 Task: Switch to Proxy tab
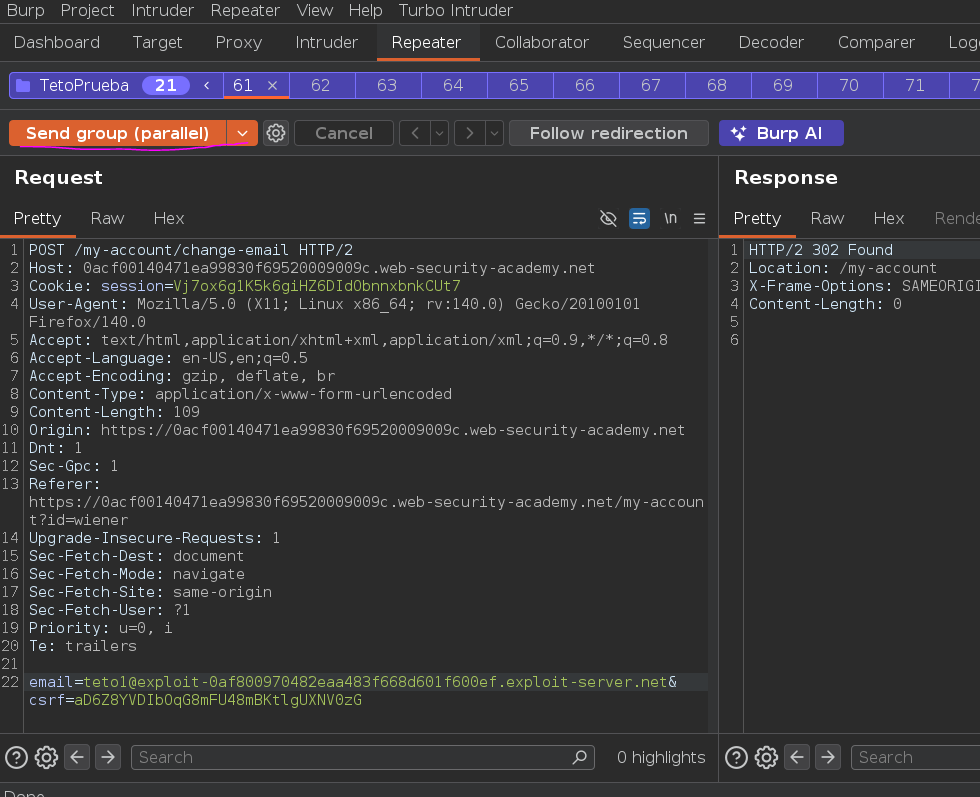tap(239, 43)
